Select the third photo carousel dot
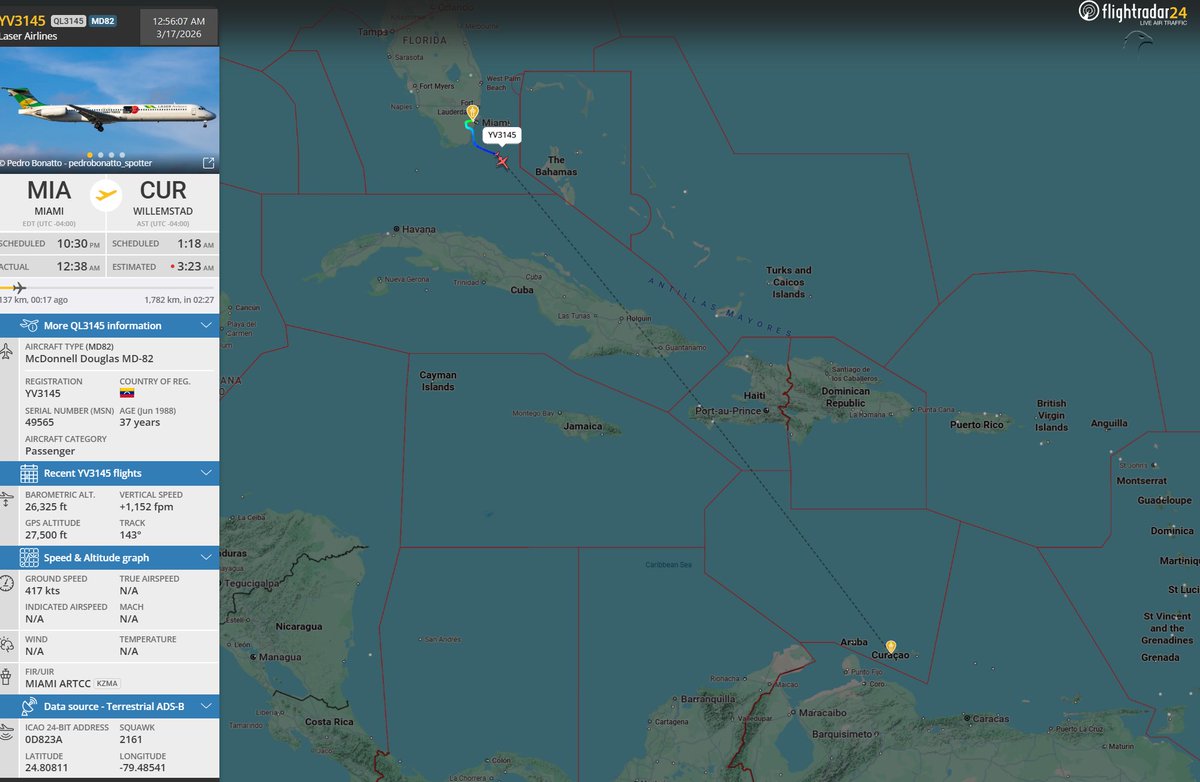The height and width of the screenshot is (782, 1200). point(110,155)
